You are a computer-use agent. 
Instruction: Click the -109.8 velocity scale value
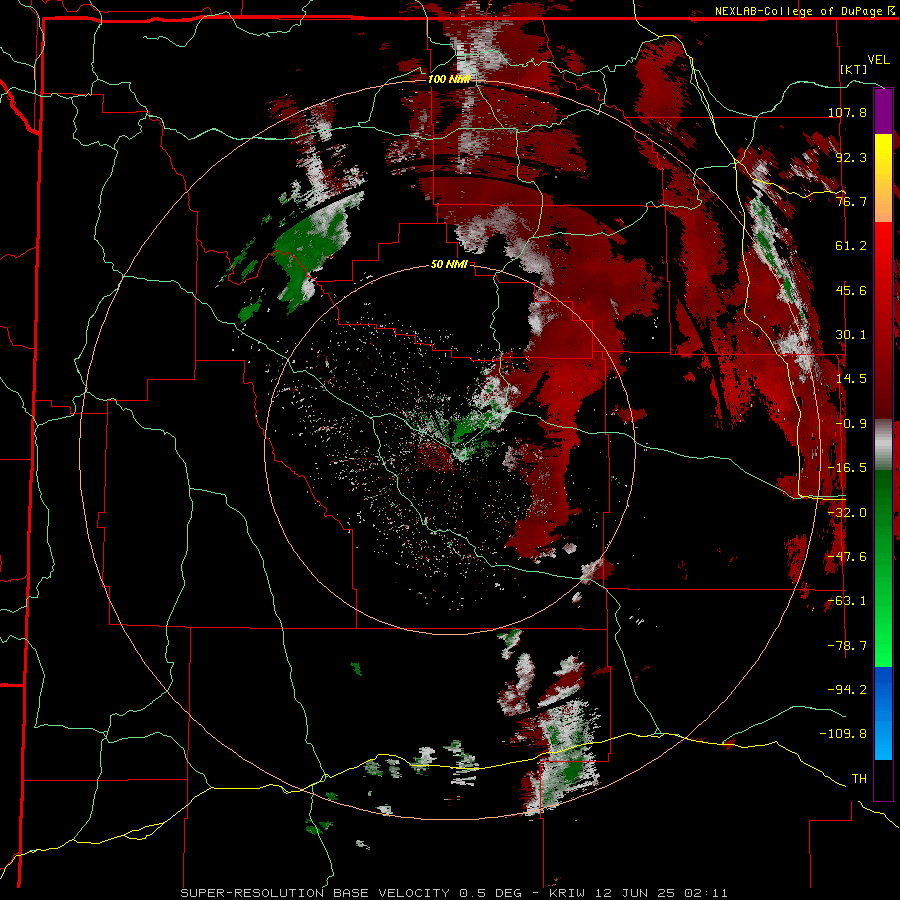(x=844, y=734)
